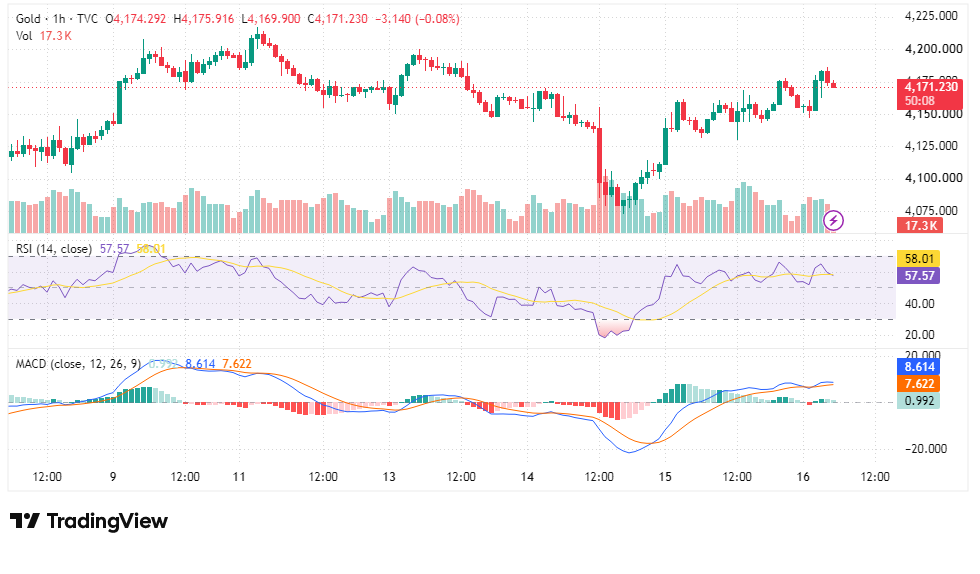Click the high value H4,175.916

pos(204,19)
